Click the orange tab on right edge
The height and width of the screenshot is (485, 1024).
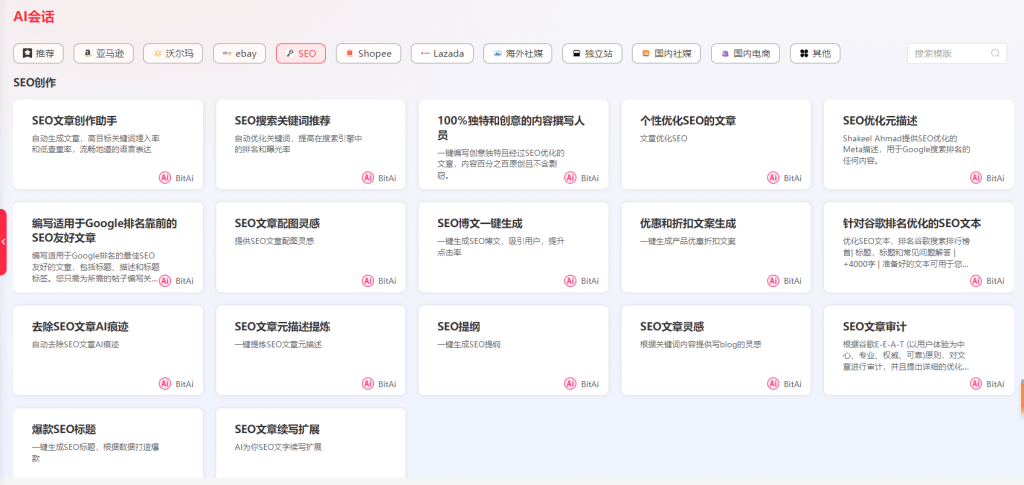pyautogui.click(x=1020, y=397)
